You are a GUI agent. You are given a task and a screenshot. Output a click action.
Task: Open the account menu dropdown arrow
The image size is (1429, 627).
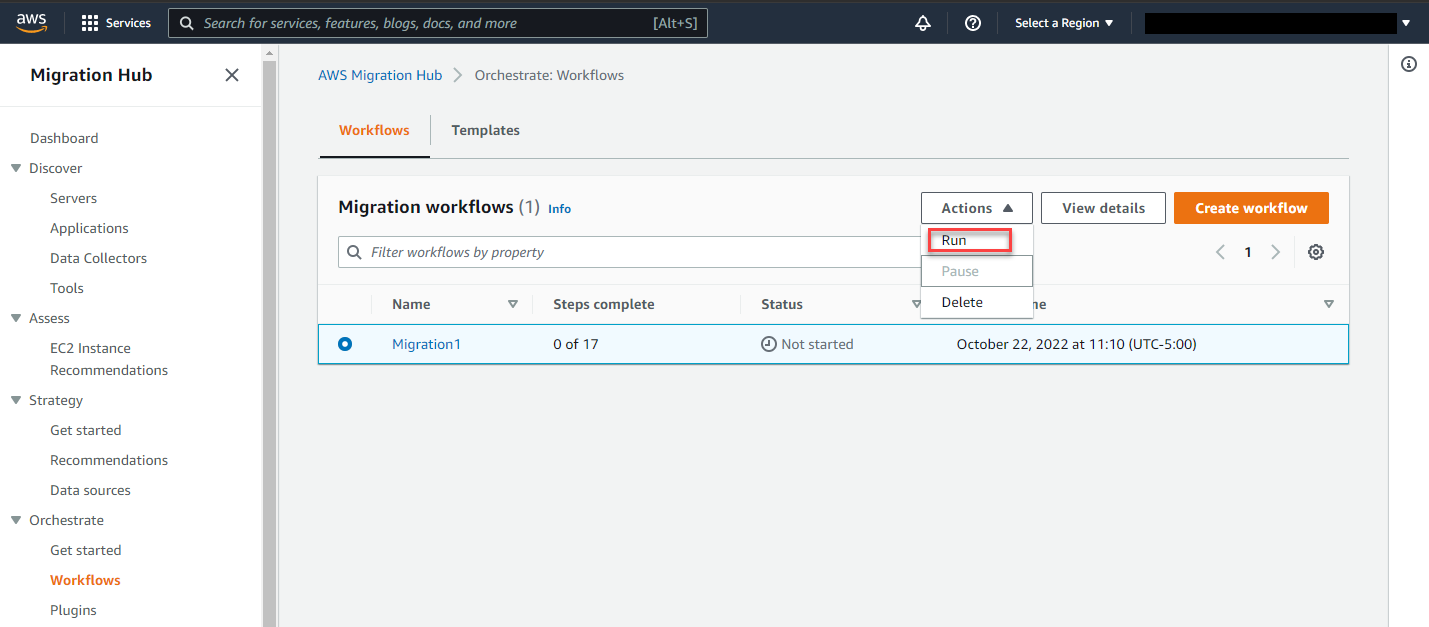click(1407, 23)
